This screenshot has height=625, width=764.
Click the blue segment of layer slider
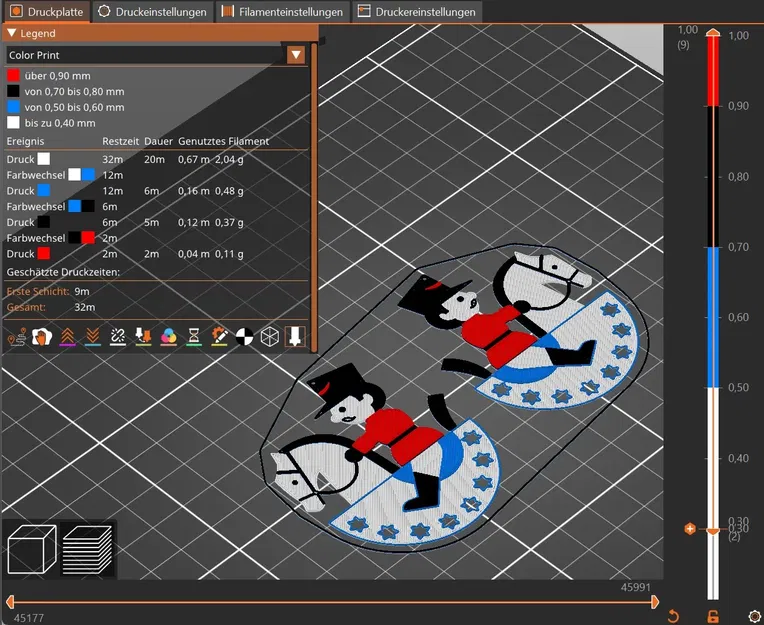[713, 317]
